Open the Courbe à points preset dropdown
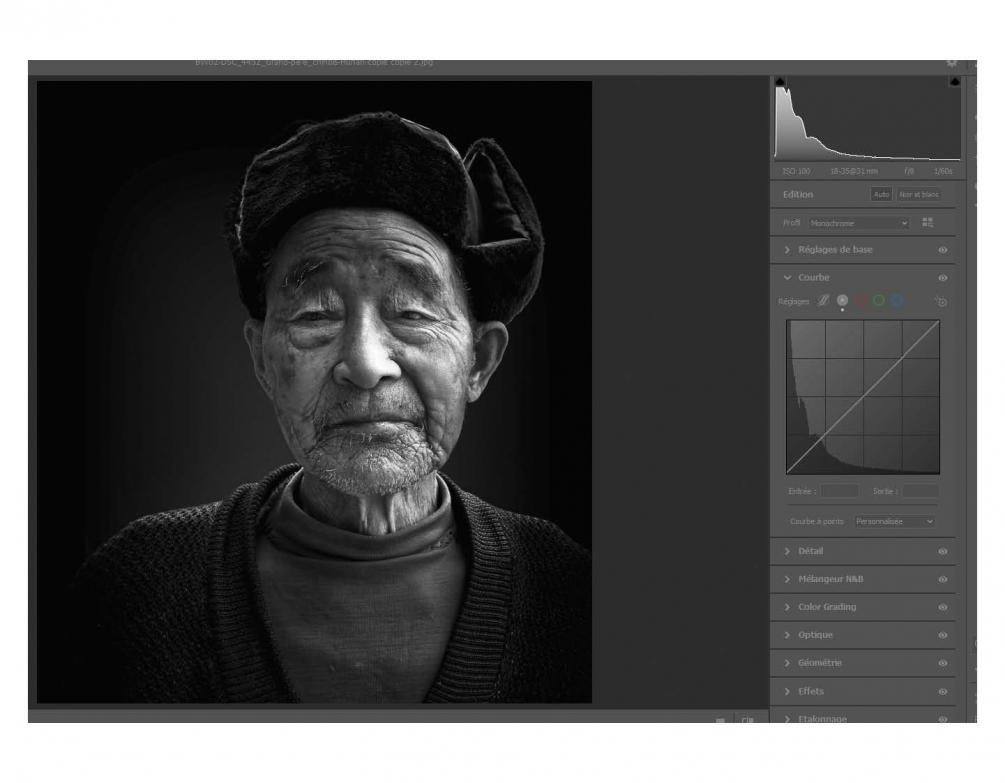The width and height of the screenshot is (1005, 783). [x=894, y=522]
